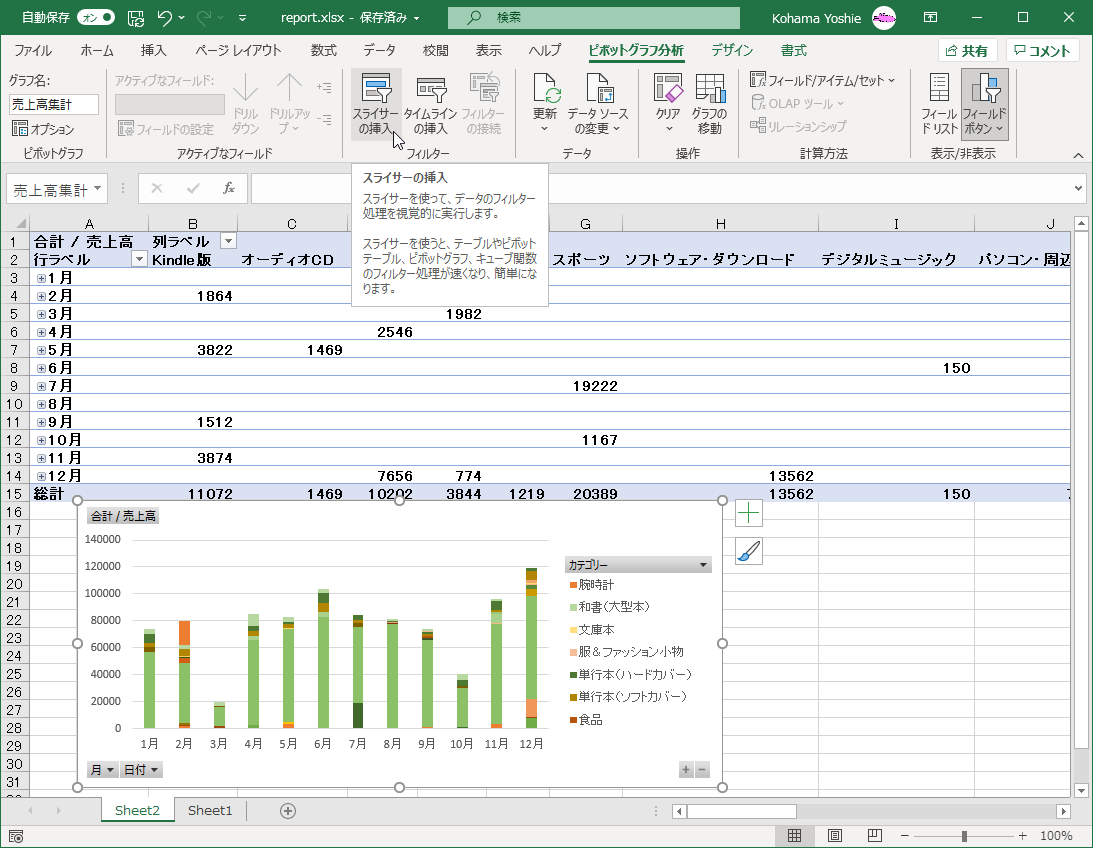
Task: Click the Share (共有) button
Action: [967, 51]
